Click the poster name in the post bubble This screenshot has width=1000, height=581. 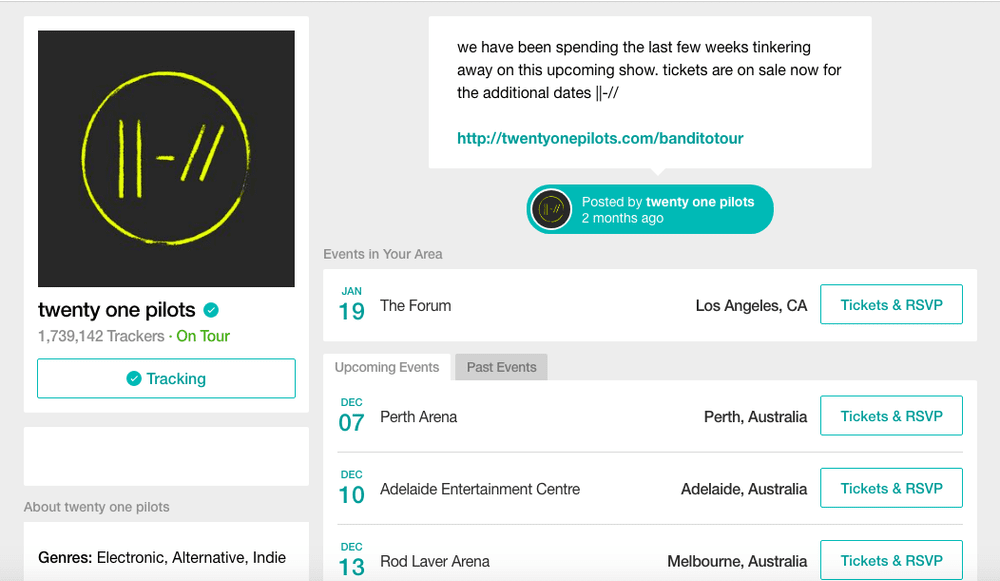point(700,202)
